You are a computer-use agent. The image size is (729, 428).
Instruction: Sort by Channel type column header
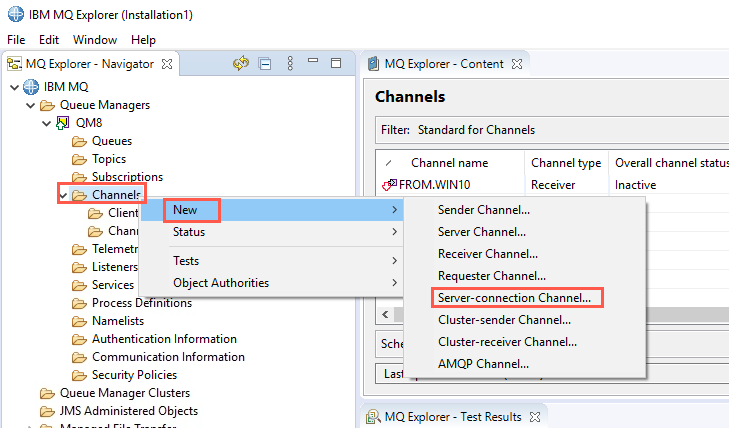tap(566, 163)
